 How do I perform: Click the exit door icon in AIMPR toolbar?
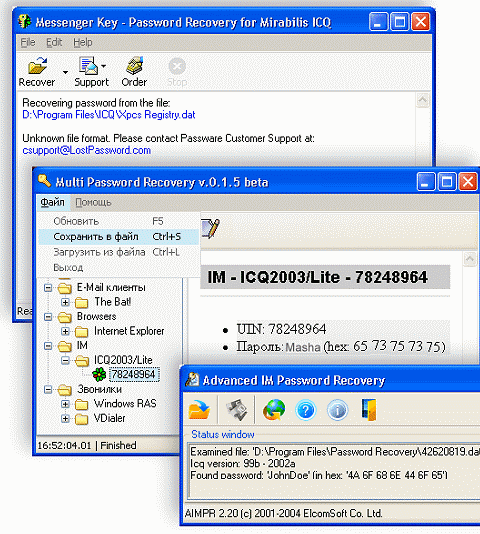click(x=369, y=410)
